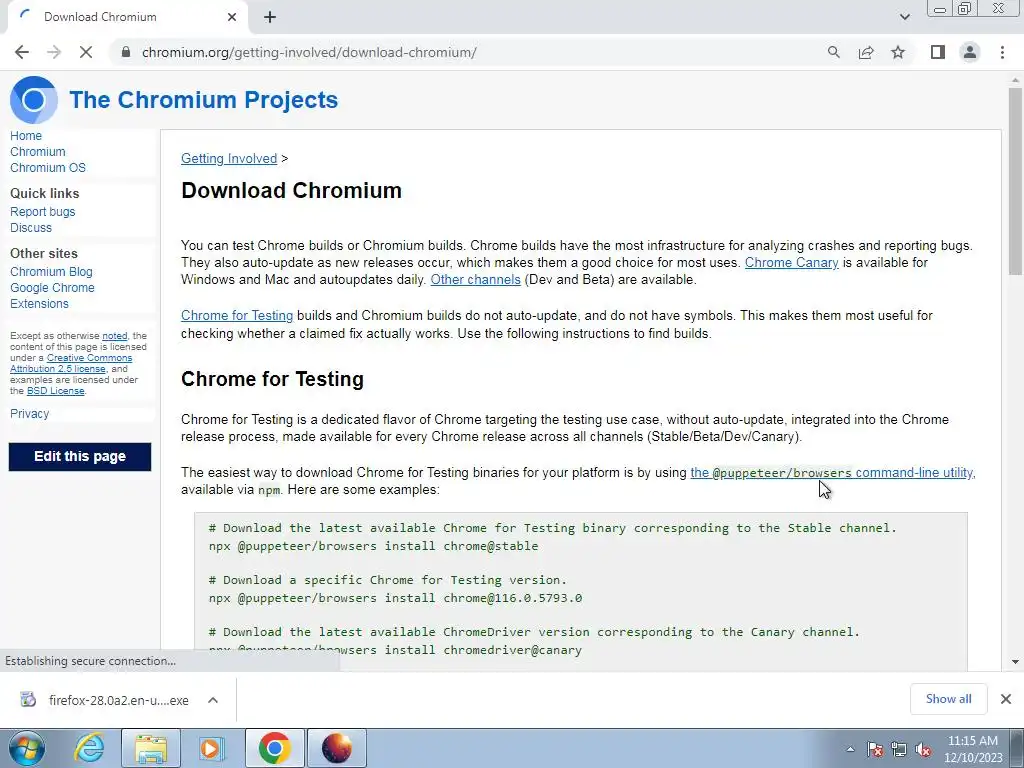The image size is (1024, 768).
Task: Open the taskbar clock showing 11:15 AM
Action: (x=972, y=749)
